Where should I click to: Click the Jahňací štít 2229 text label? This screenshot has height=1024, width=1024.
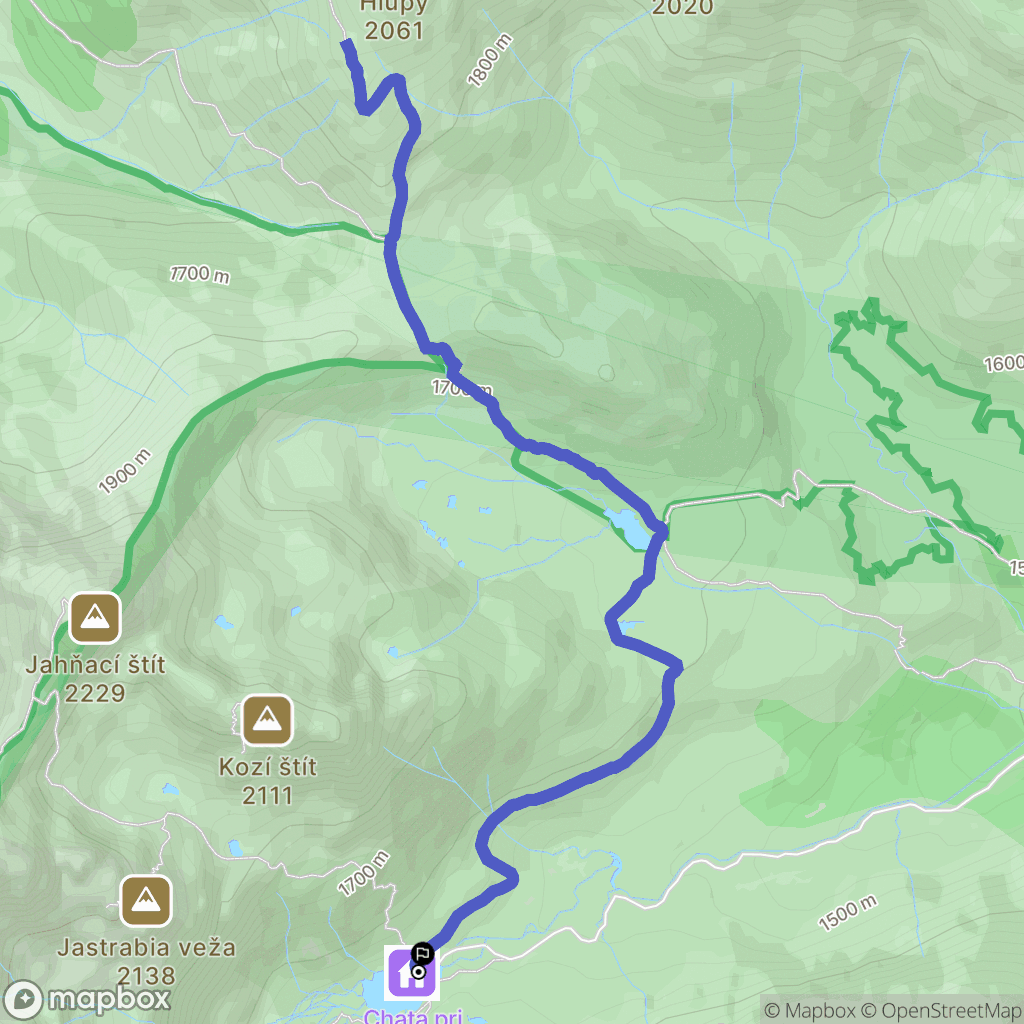pyautogui.click(x=95, y=679)
